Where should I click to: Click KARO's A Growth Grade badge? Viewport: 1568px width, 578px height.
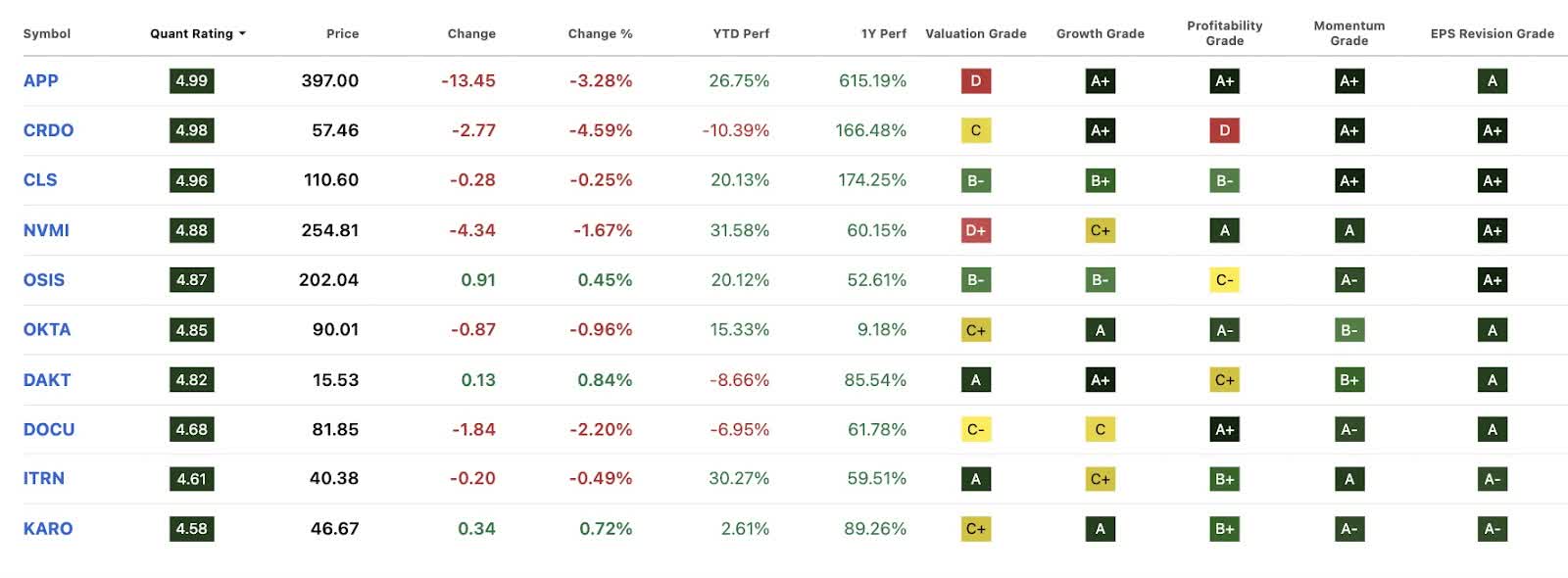1101,528
